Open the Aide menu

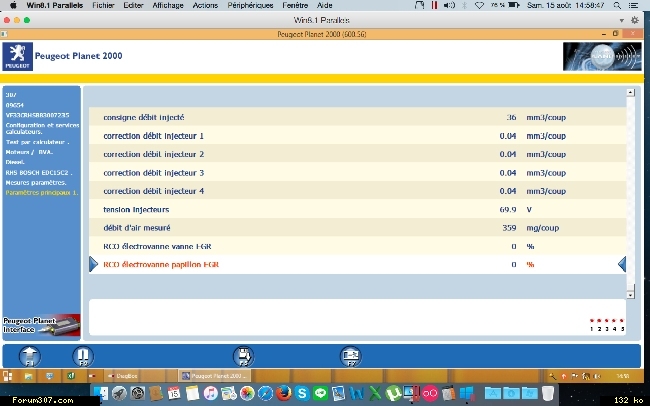tap(325, 5)
